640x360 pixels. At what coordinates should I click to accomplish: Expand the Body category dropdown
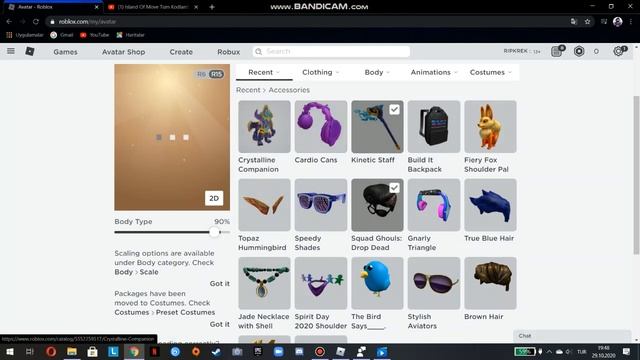point(377,72)
